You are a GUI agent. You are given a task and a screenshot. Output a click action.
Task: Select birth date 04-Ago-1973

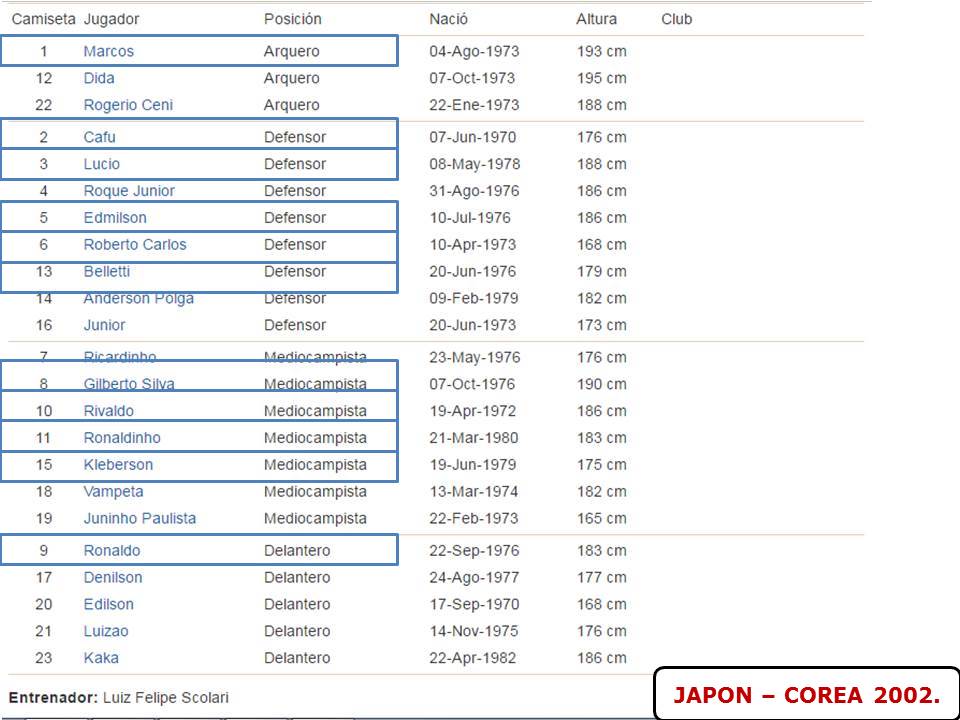coord(474,51)
